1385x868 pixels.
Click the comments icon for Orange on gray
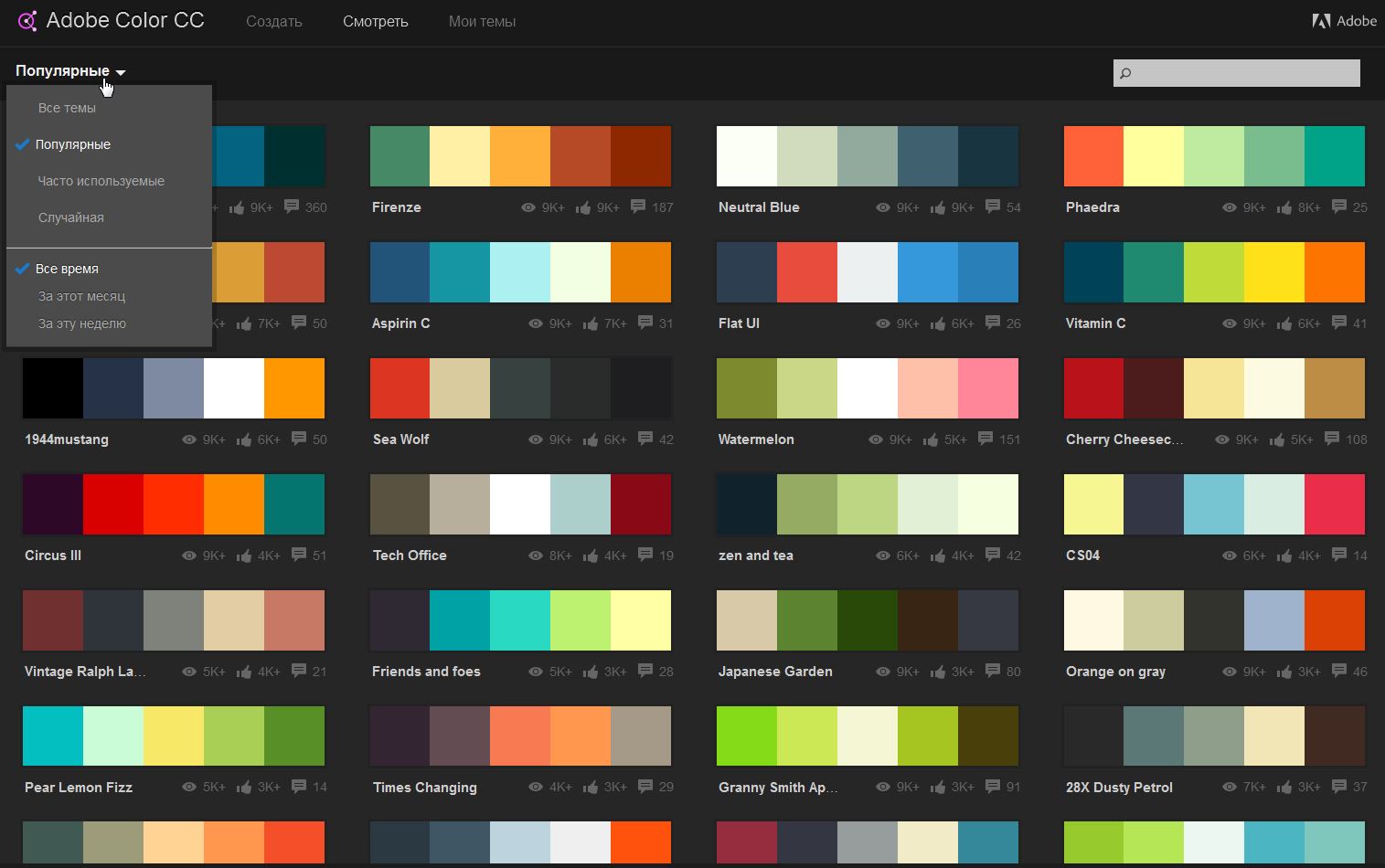1339,671
